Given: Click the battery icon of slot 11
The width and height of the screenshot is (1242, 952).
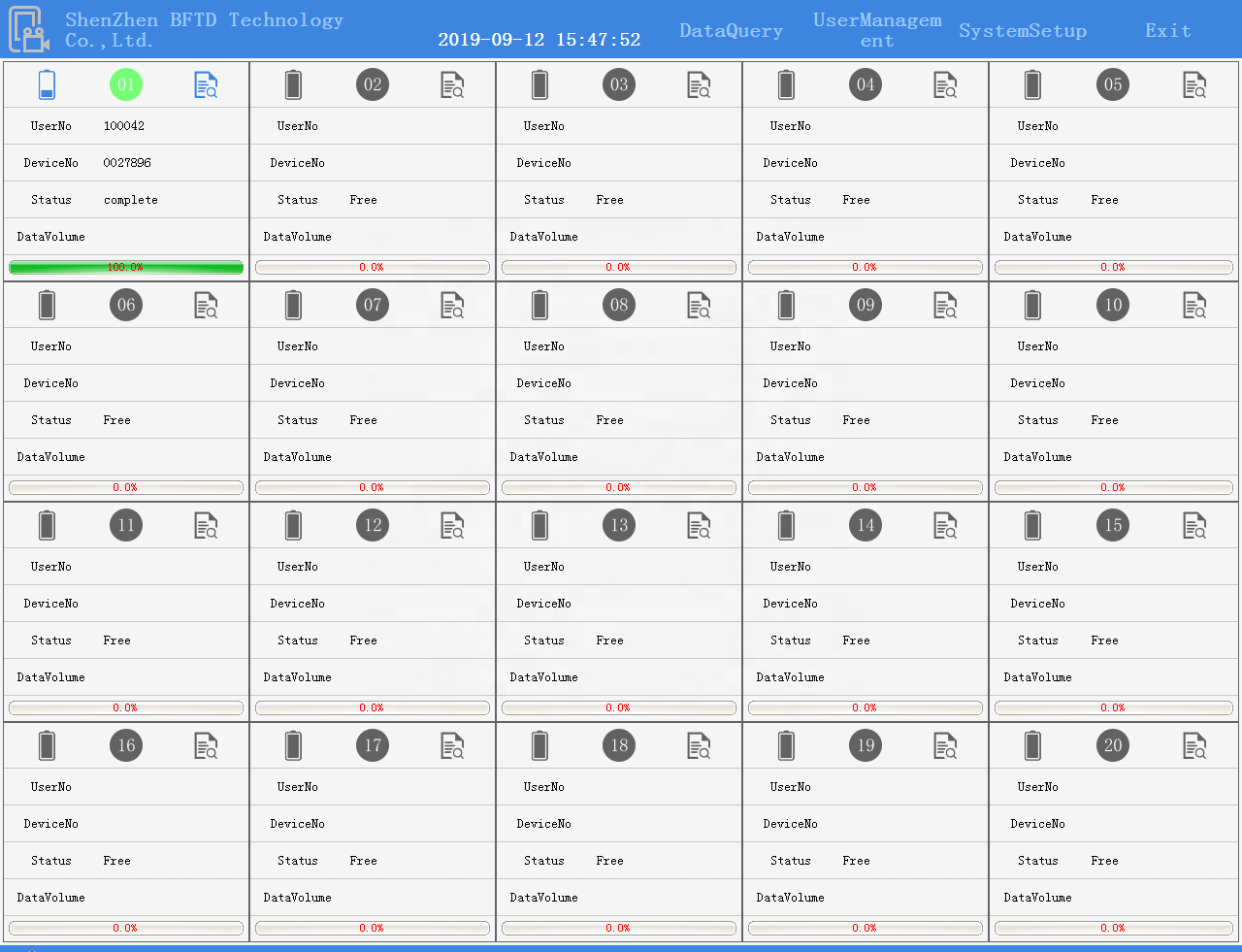Looking at the screenshot, I should [x=47, y=525].
